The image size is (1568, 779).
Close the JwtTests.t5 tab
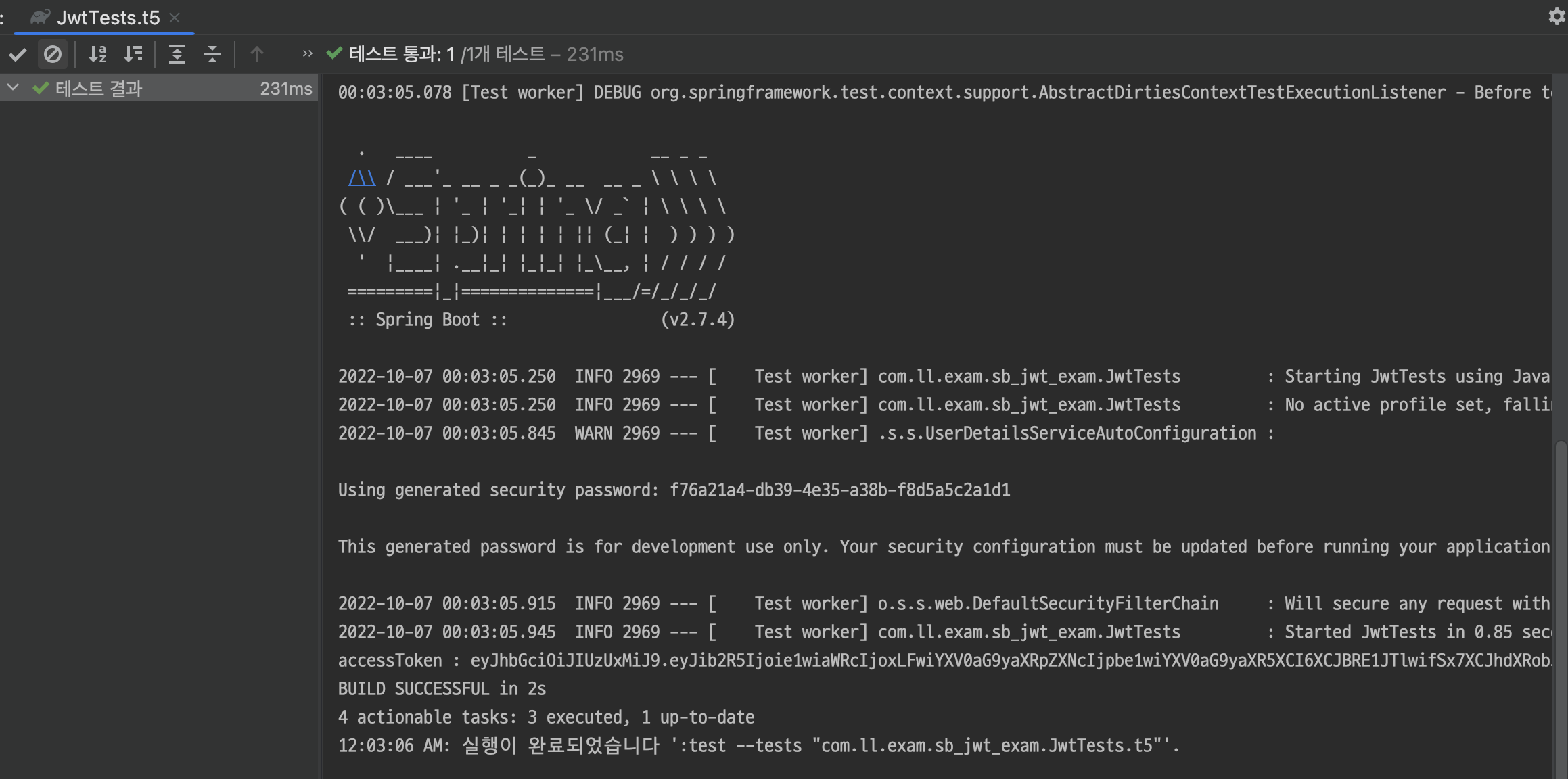pyautogui.click(x=175, y=18)
